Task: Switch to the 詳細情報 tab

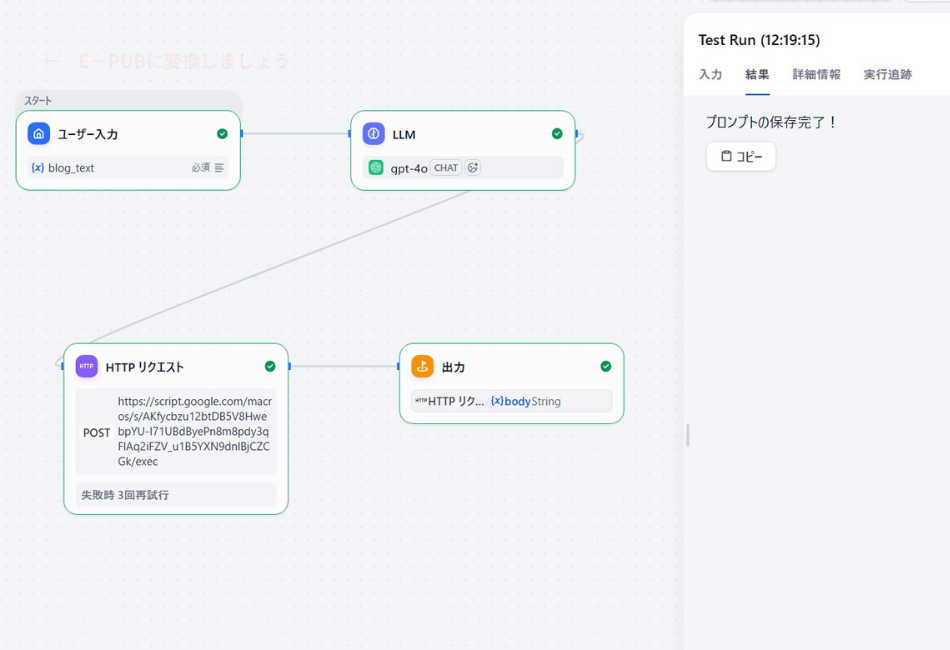Action: click(x=816, y=75)
